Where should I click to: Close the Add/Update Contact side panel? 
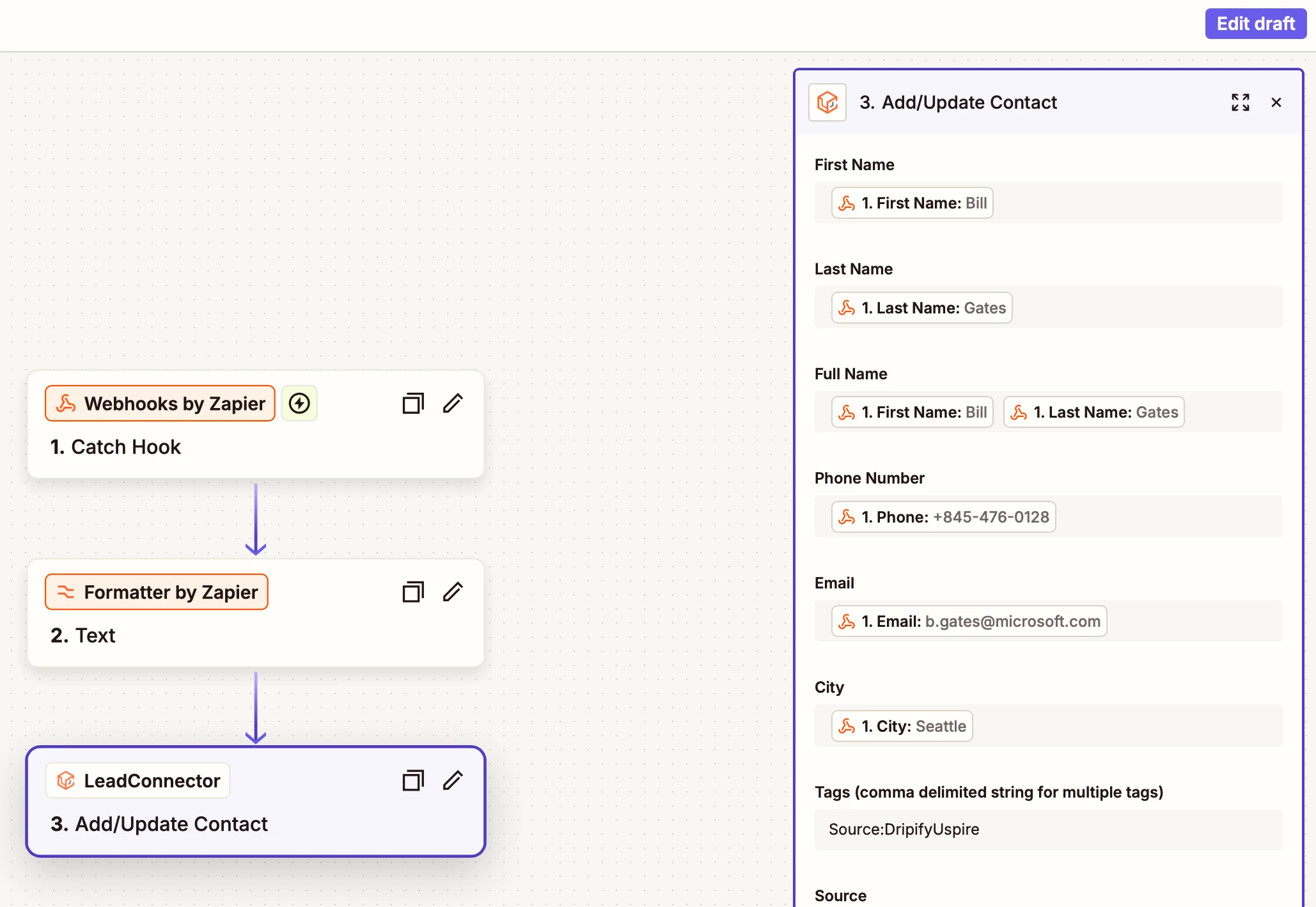click(1276, 102)
